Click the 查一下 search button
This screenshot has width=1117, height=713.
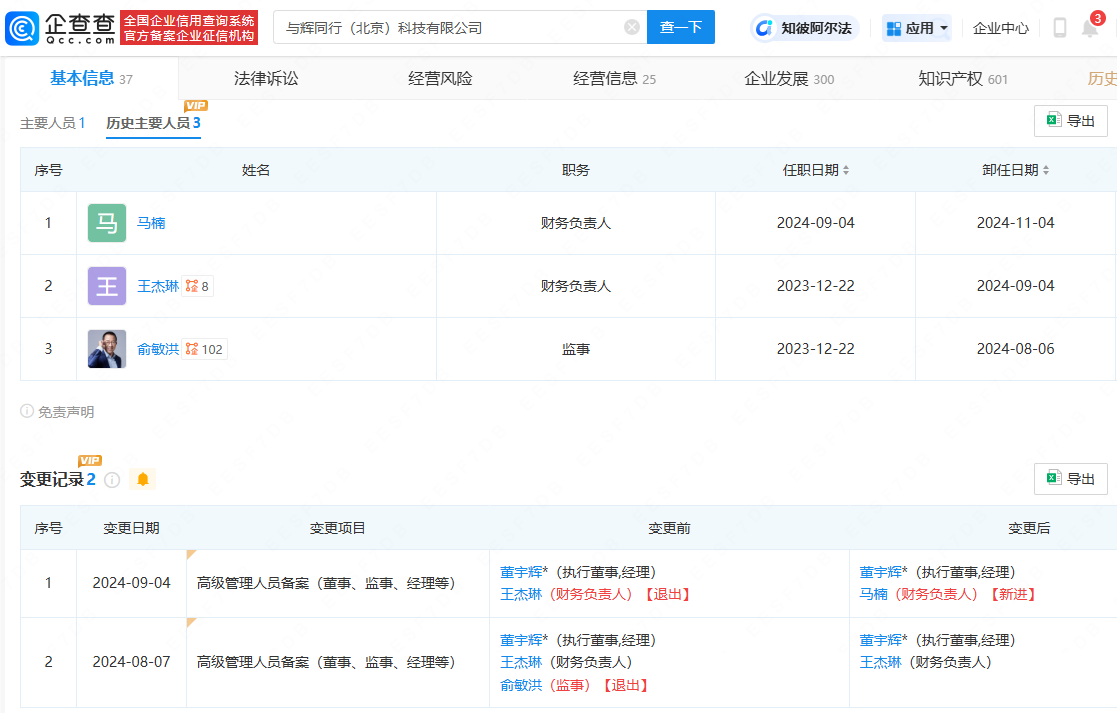click(x=680, y=27)
